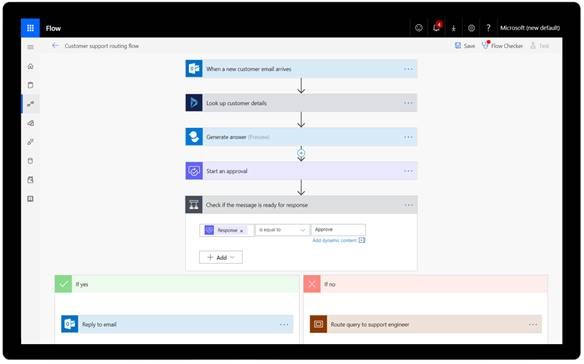
Task: Click the green If yes checkmark icon
Action: pyautogui.click(x=63, y=284)
